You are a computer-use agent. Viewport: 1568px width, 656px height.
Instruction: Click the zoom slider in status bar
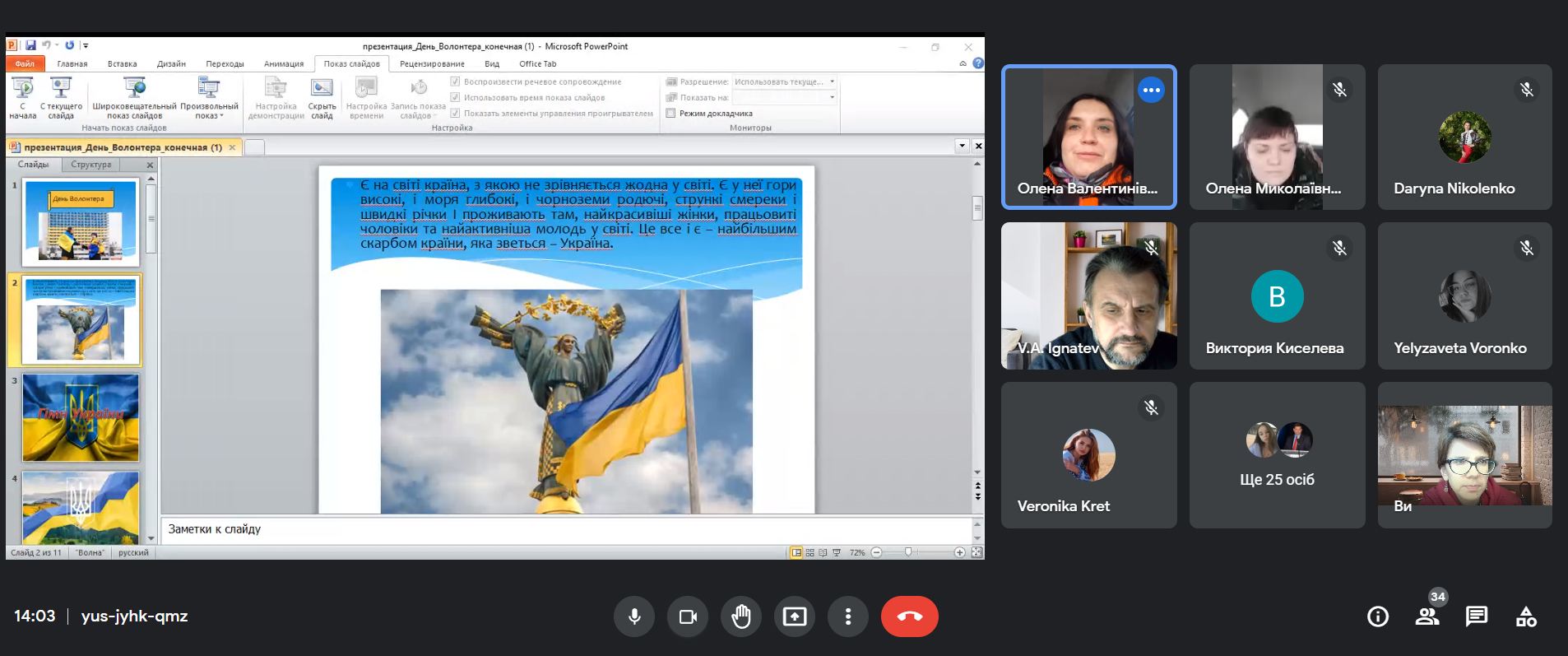(x=908, y=552)
